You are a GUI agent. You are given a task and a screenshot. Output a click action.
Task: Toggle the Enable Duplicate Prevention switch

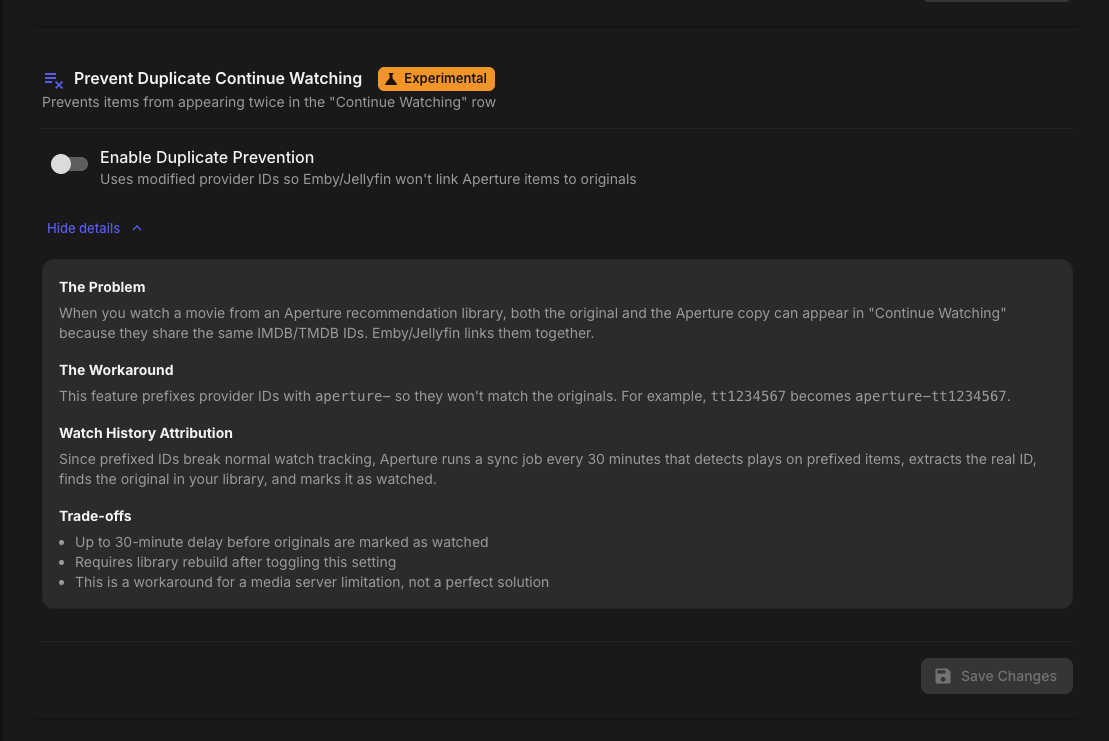tap(69, 164)
